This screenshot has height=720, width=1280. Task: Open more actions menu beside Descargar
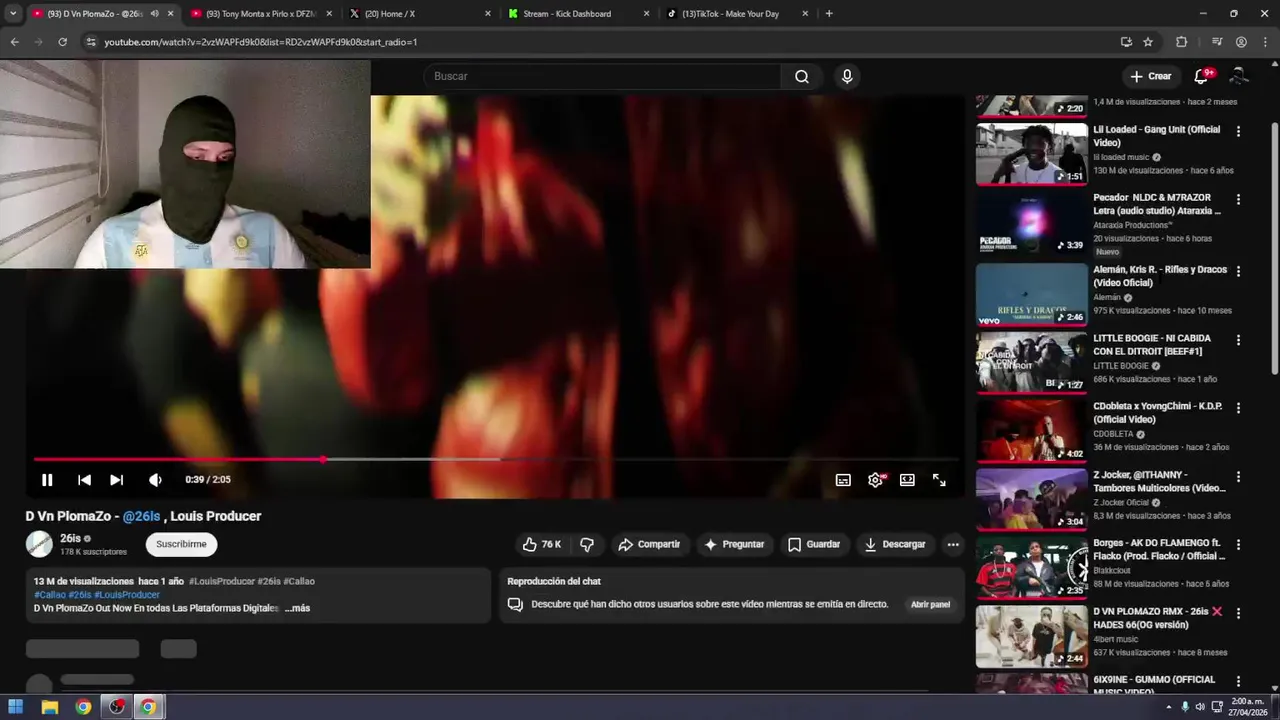(953, 544)
